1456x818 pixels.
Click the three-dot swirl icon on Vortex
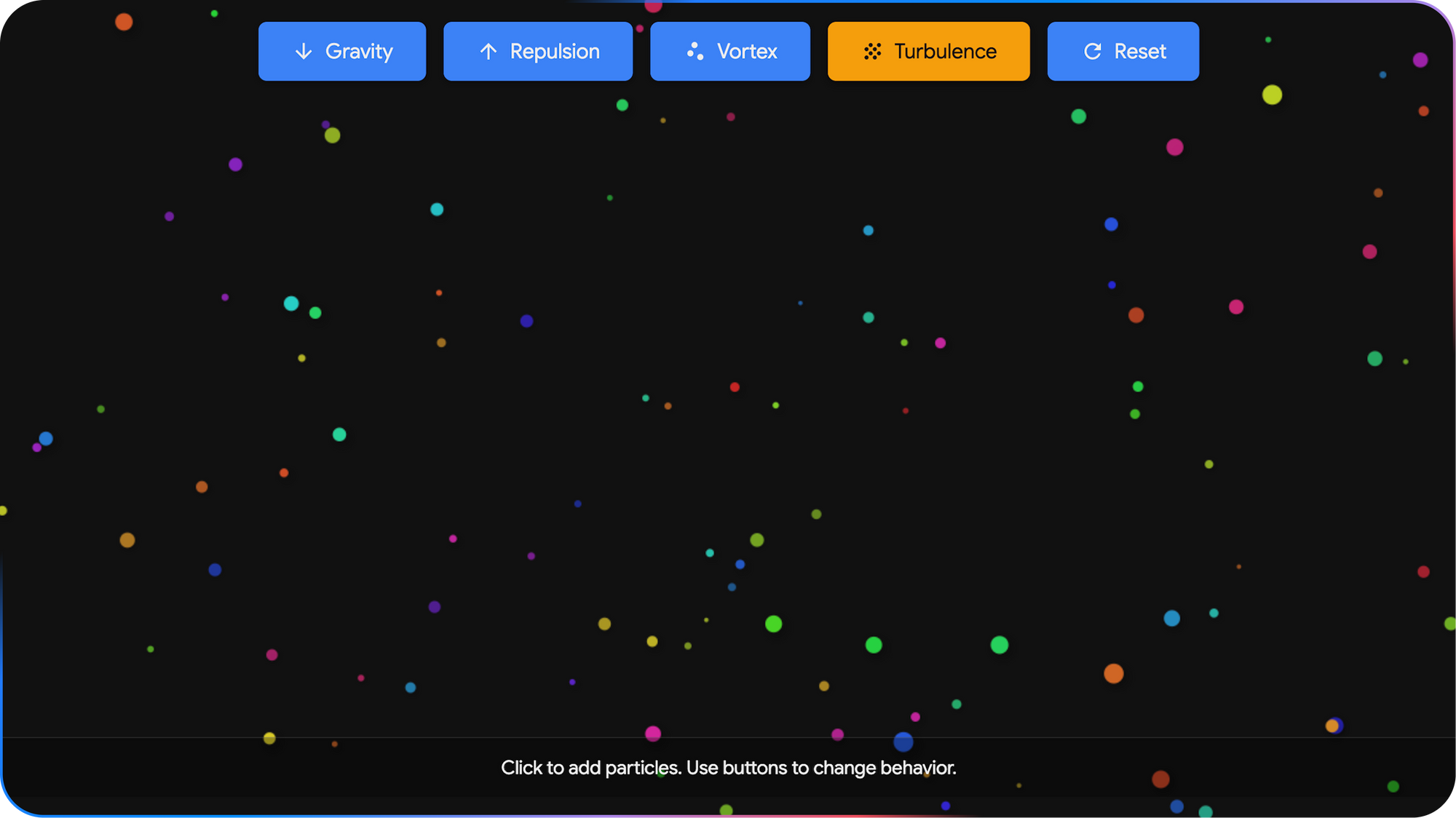pyautogui.click(x=695, y=52)
